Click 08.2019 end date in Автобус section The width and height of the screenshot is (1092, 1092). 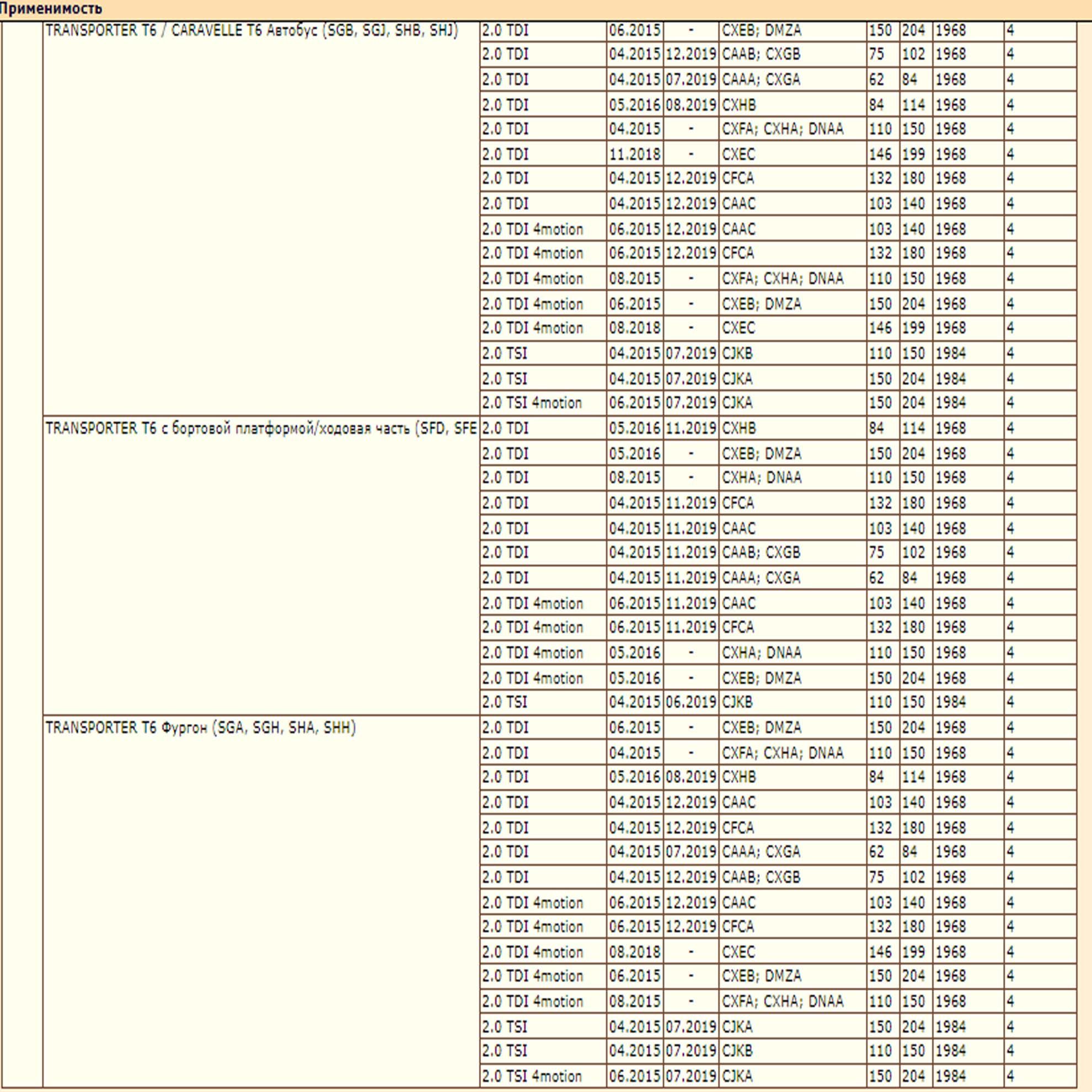click(x=690, y=105)
